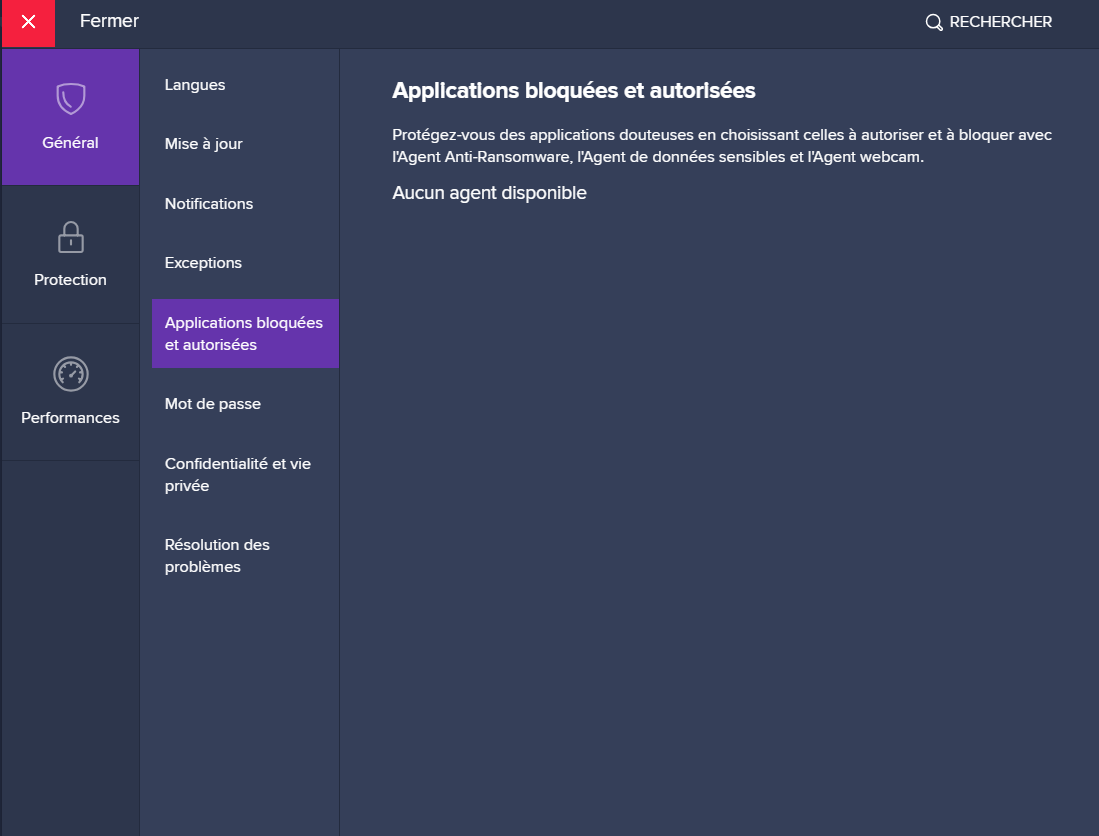Viewport: 1099px width, 836px height.
Task: Go to Confidentialité et vie privée
Action: pos(238,475)
